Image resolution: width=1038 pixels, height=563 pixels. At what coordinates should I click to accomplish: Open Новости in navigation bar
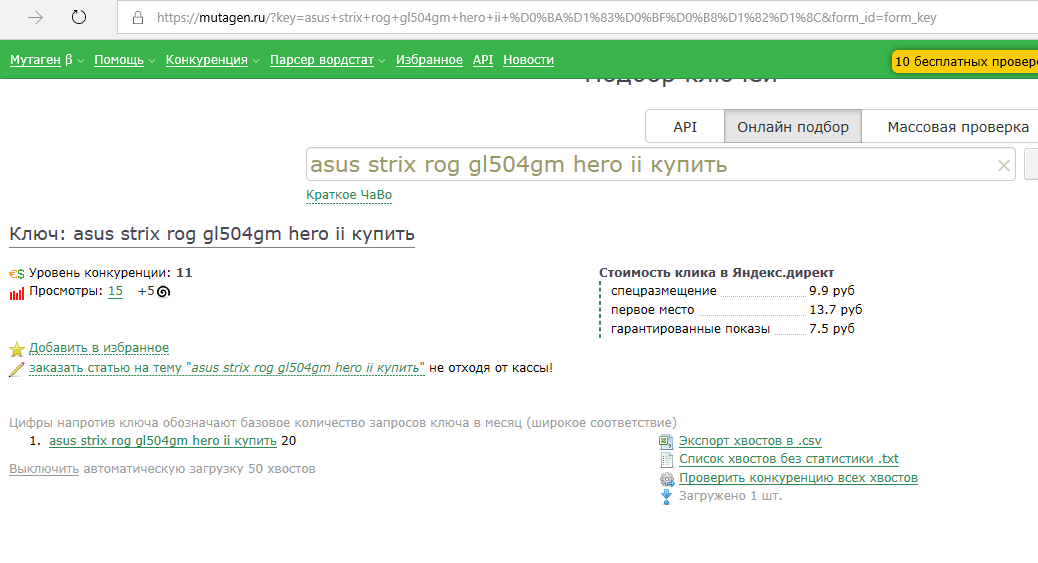pyautogui.click(x=528, y=60)
